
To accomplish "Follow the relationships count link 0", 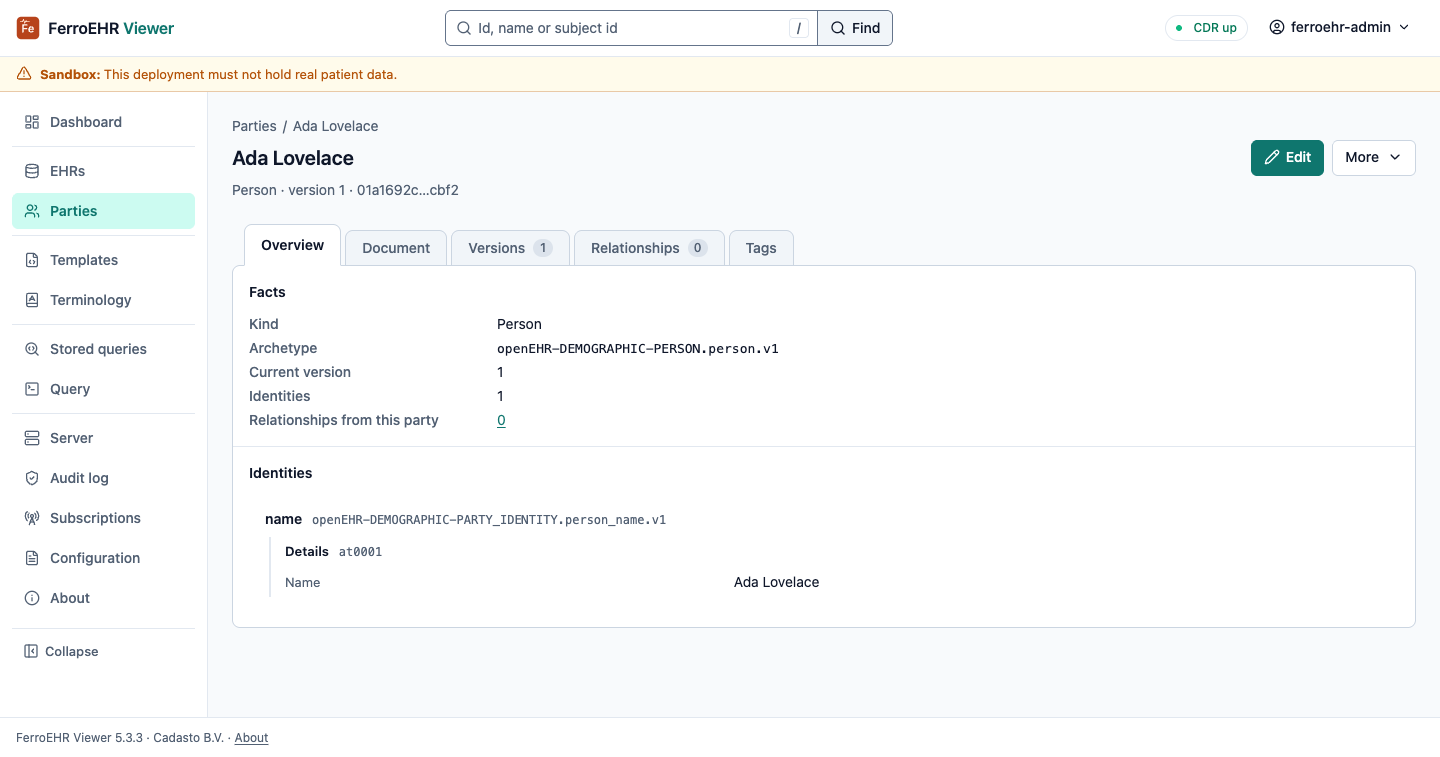I will pos(501,420).
